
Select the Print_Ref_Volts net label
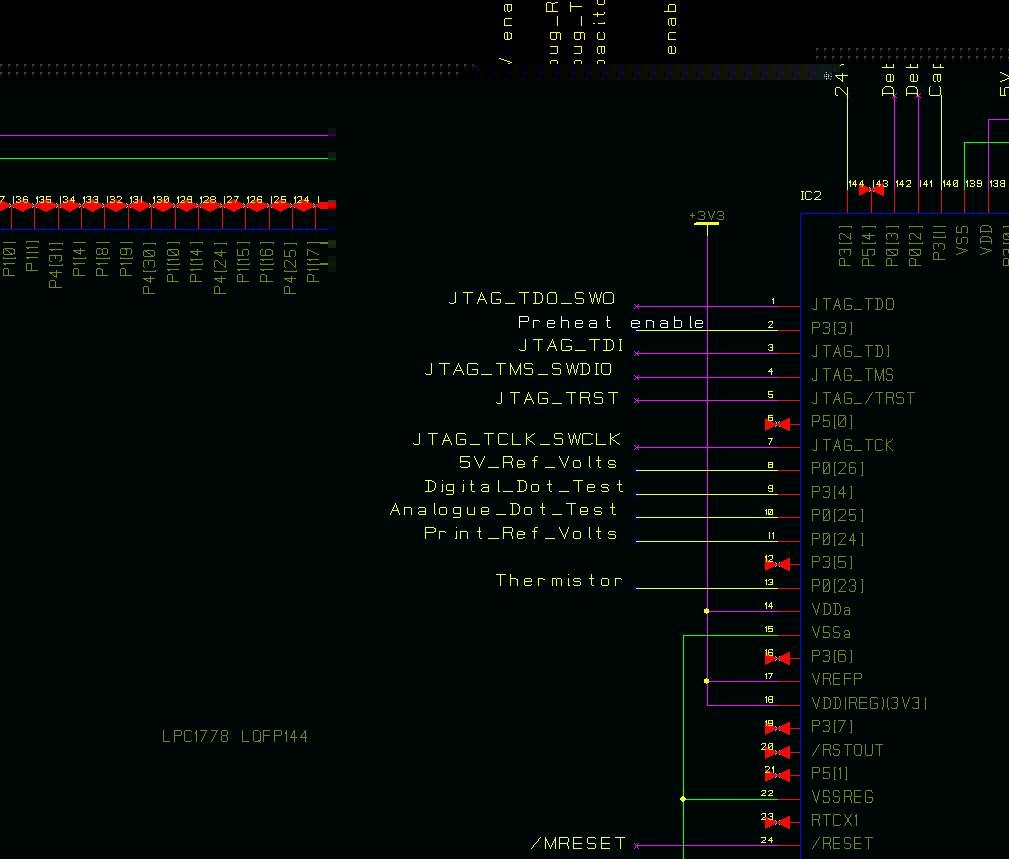521,533
